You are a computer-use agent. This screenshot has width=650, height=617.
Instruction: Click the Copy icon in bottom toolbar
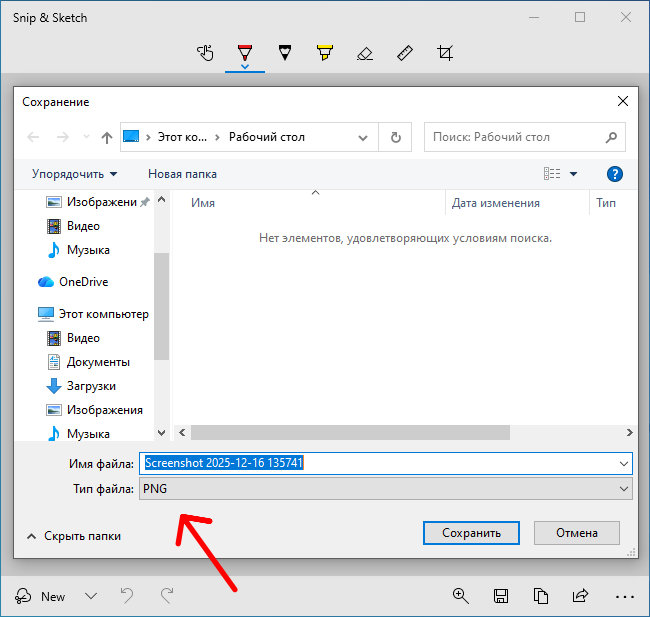541,596
